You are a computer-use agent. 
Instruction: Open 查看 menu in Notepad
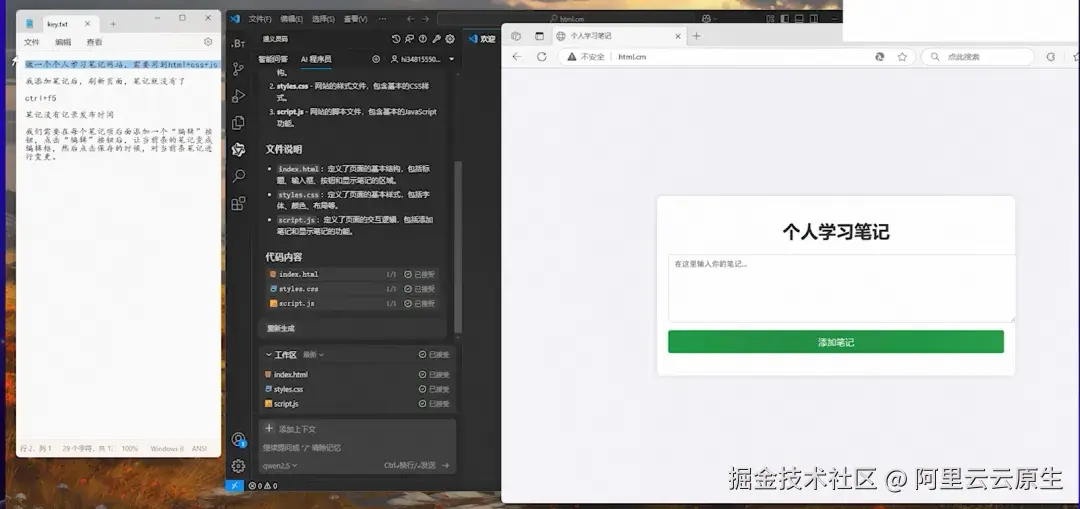pos(94,42)
